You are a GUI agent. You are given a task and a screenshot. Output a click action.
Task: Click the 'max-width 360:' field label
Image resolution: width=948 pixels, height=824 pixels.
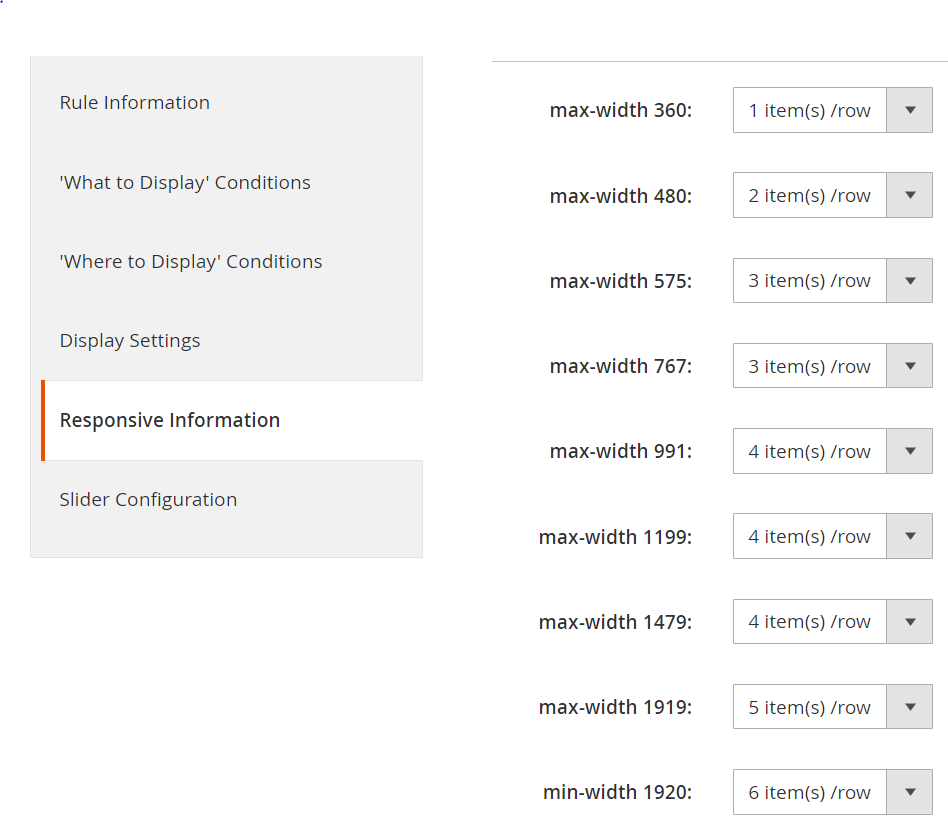point(620,111)
